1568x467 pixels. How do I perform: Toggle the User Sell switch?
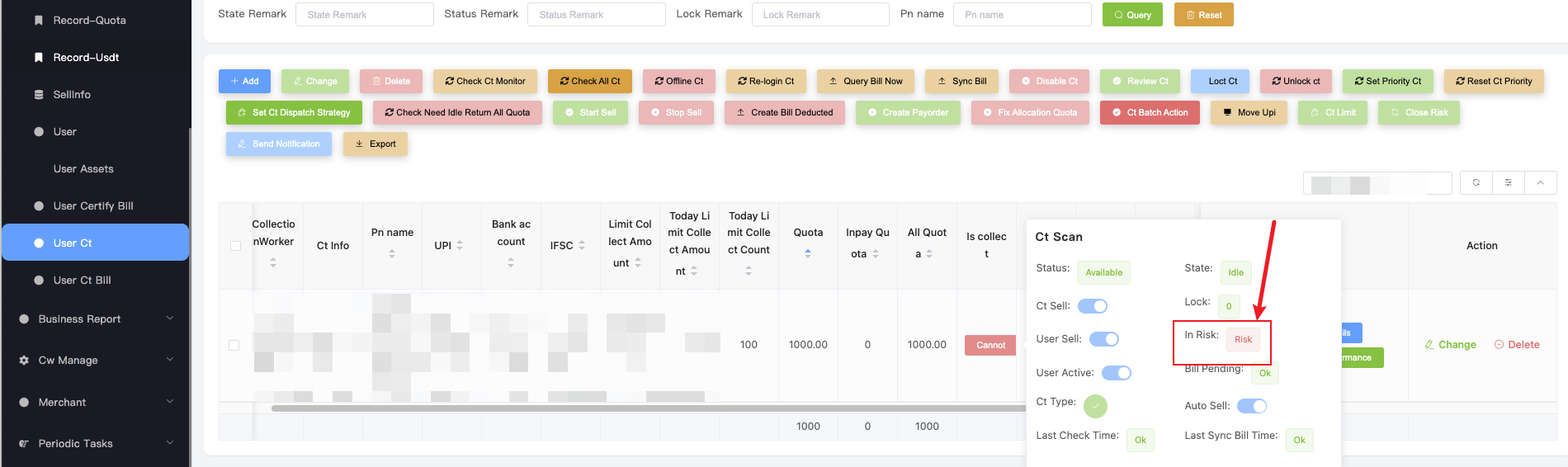coord(1104,339)
